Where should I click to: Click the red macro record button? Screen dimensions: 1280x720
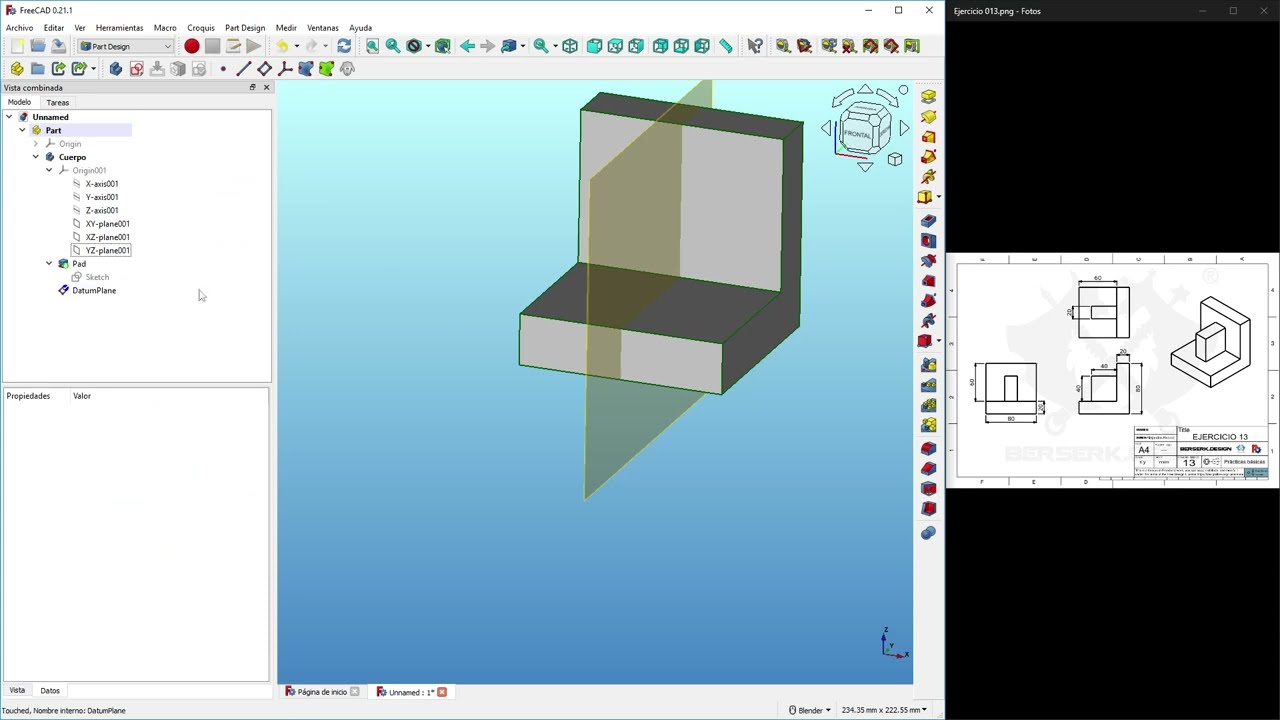[x=192, y=46]
